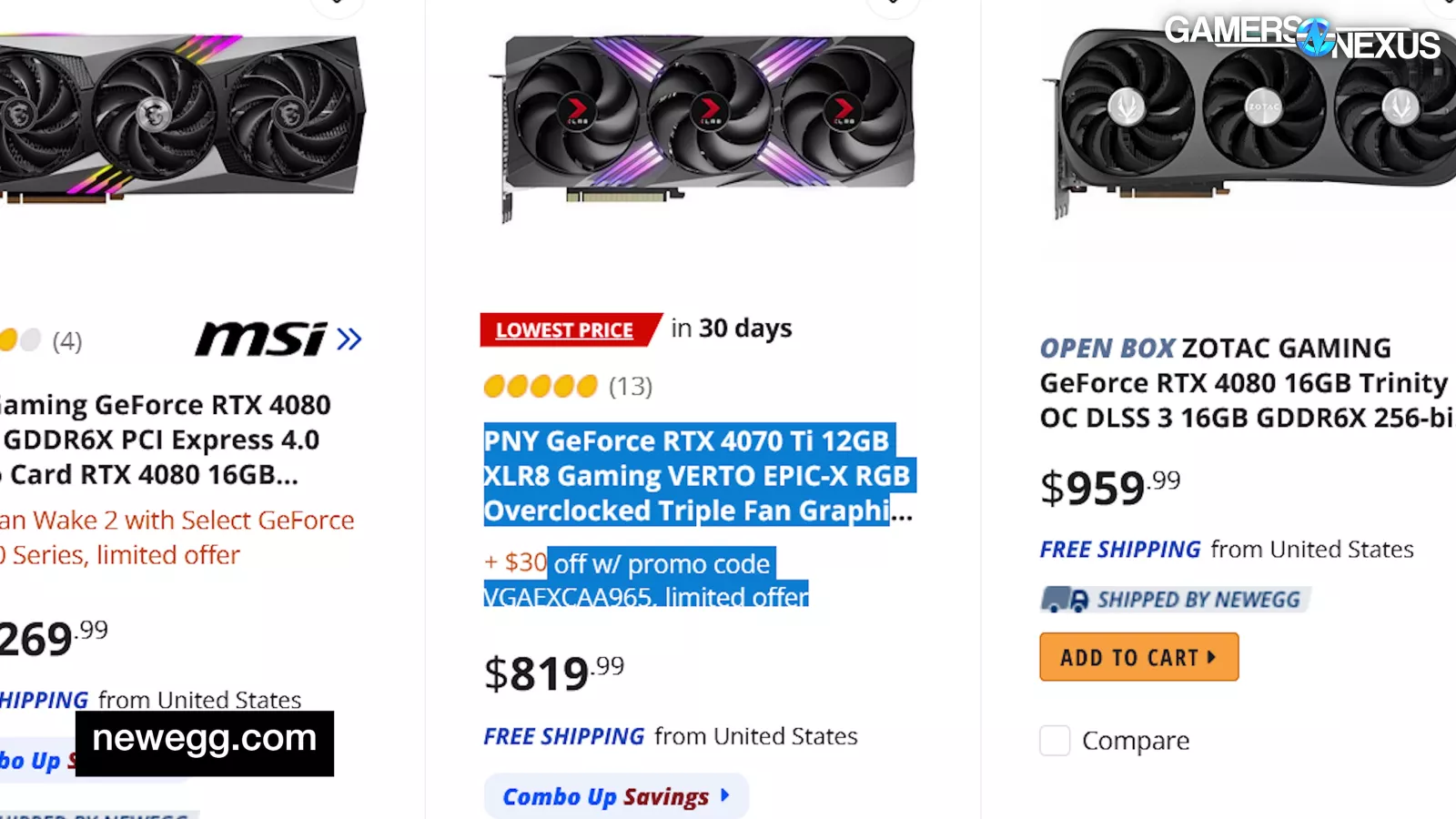Click the red LOWEST PRICE badge
Viewport: 1456px width, 819px height.
pos(565,329)
